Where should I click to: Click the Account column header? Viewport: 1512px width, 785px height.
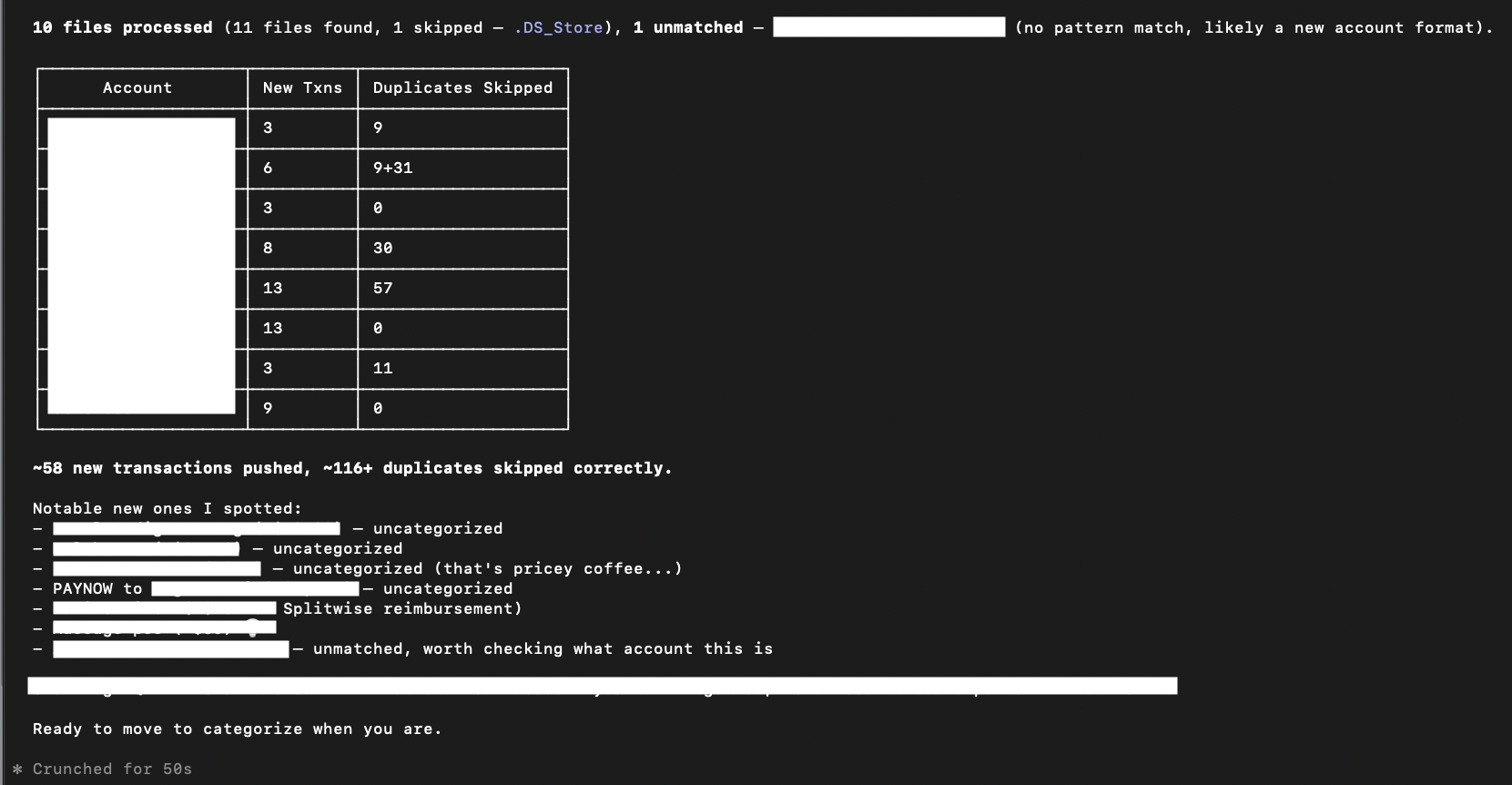click(x=137, y=88)
